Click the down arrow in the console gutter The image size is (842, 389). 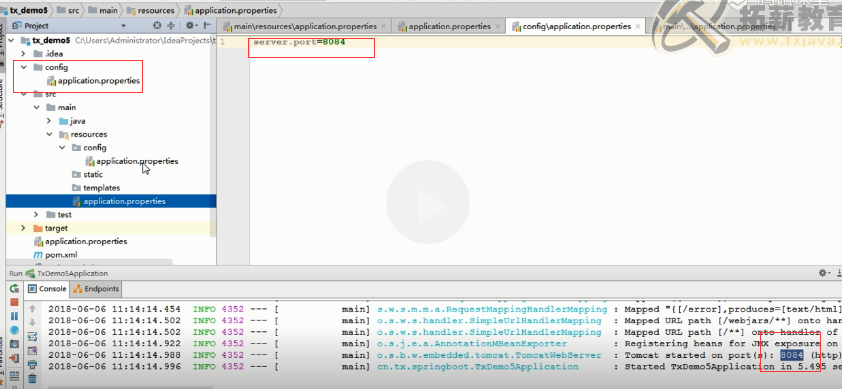click(32, 322)
